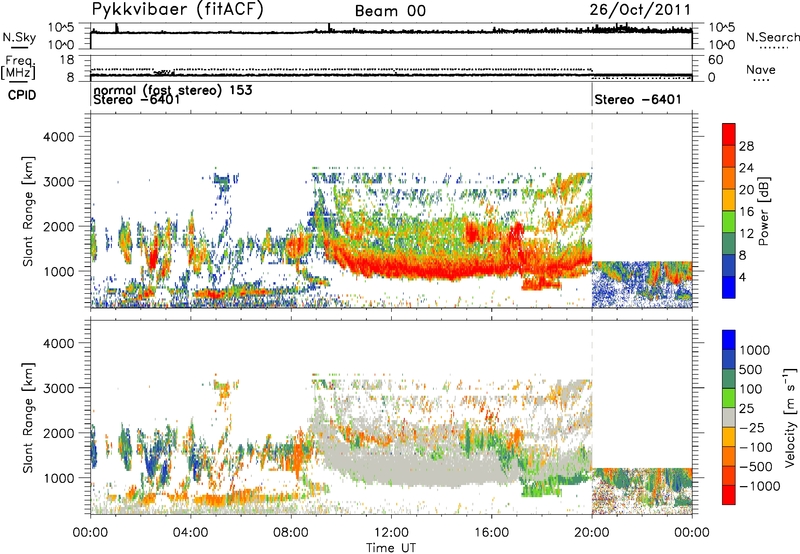
Task: Click the '60' Nave axis tick
Action: point(715,60)
